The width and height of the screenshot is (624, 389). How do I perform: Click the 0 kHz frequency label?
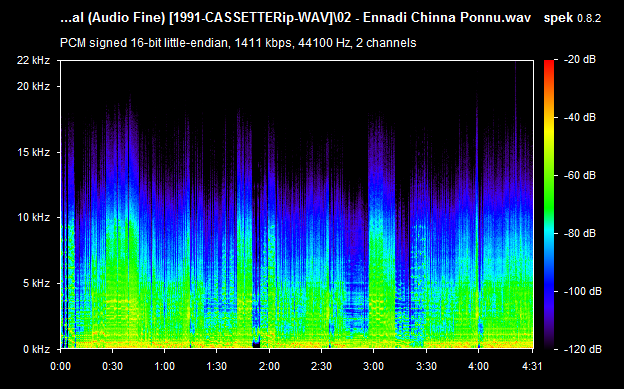(x=36, y=349)
